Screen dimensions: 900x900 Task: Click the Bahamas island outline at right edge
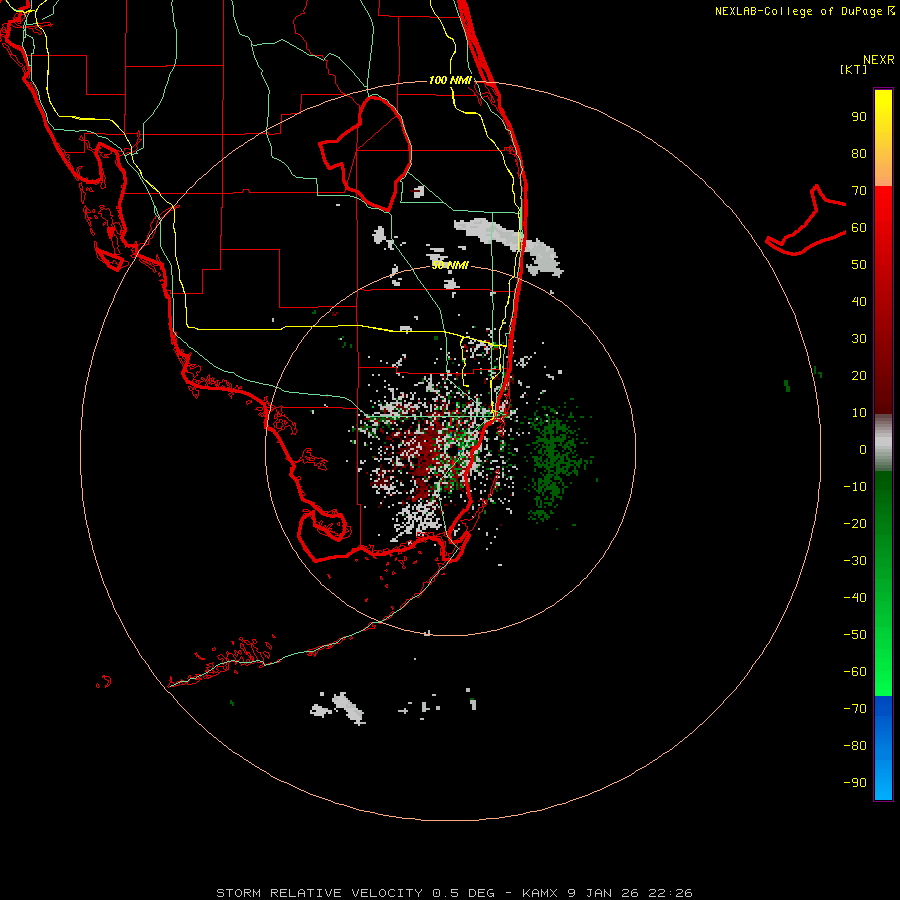point(806,221)
